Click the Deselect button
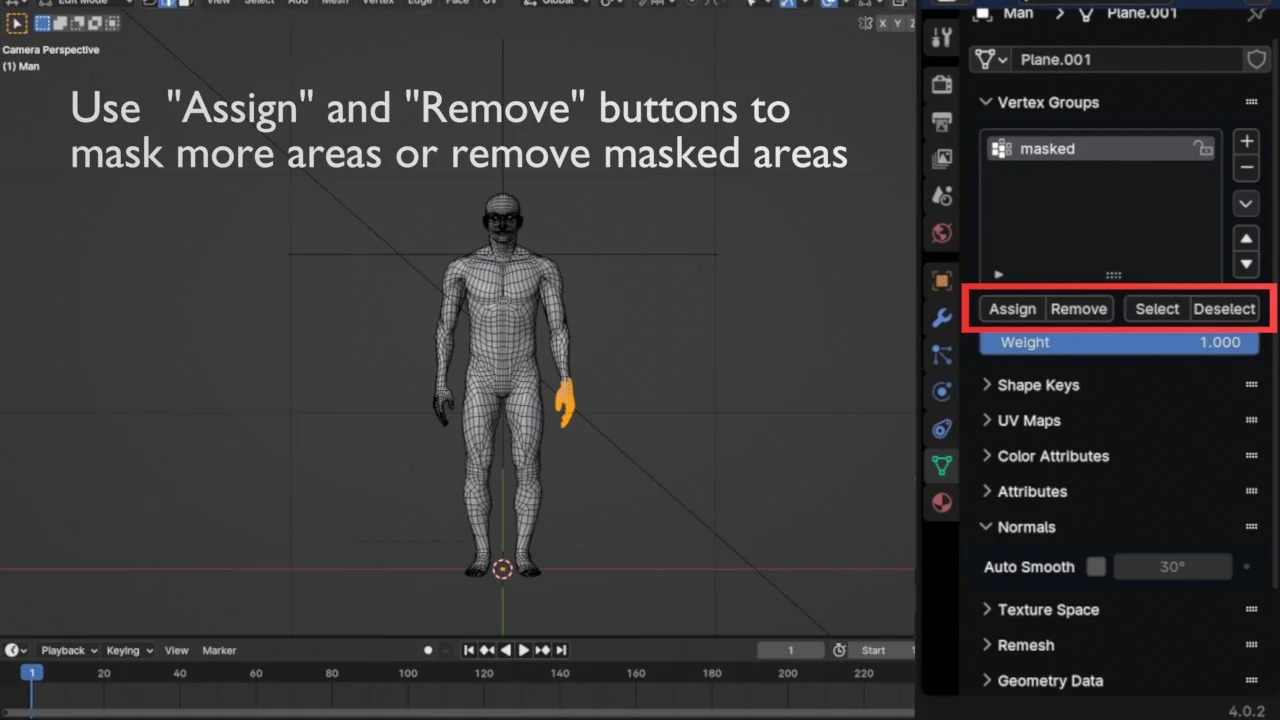This screenshot has height=720, width=1280. (1224, 309)
